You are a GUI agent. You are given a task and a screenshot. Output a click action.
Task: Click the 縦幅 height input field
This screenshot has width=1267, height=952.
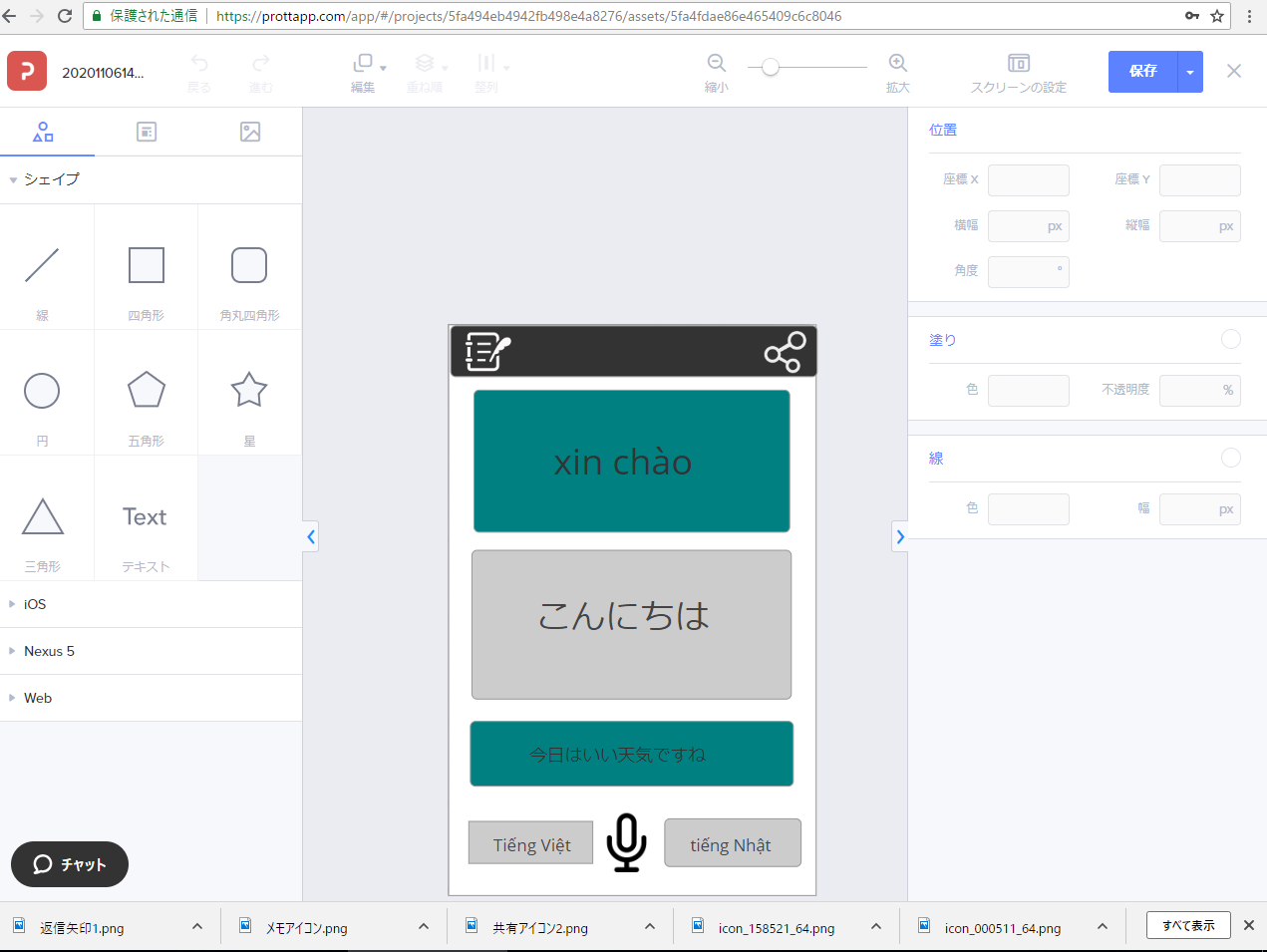[1200, 226]
